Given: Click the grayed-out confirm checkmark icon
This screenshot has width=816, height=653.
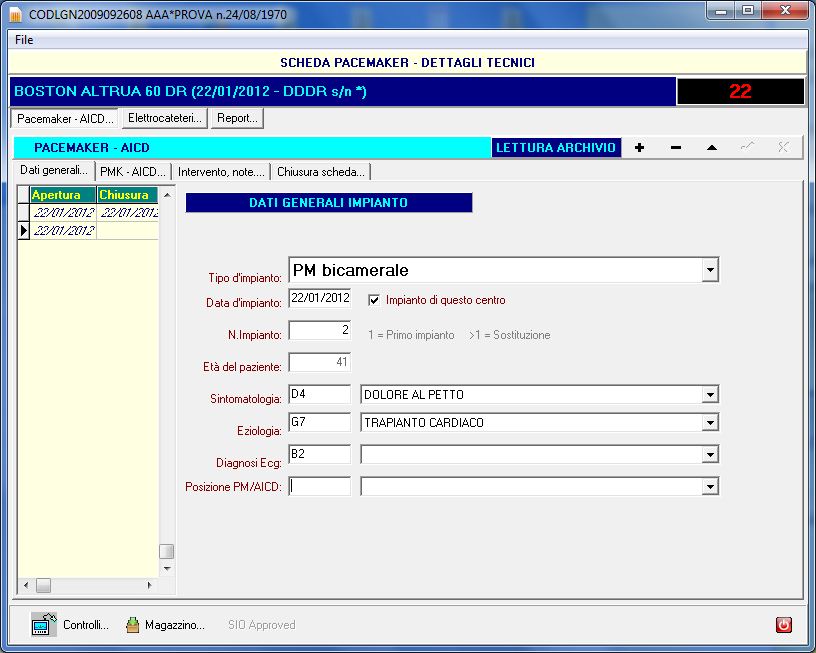Looking at the screenshot, I should click(x=748, y=147).
